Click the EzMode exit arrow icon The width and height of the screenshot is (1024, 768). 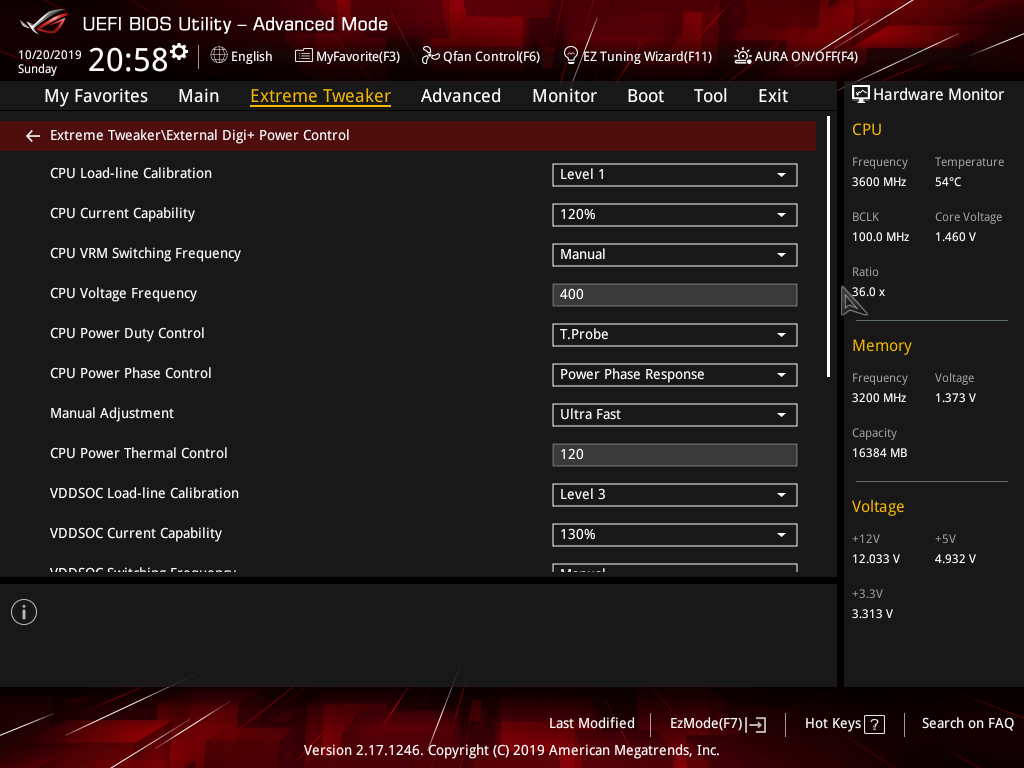click(756, 724)
